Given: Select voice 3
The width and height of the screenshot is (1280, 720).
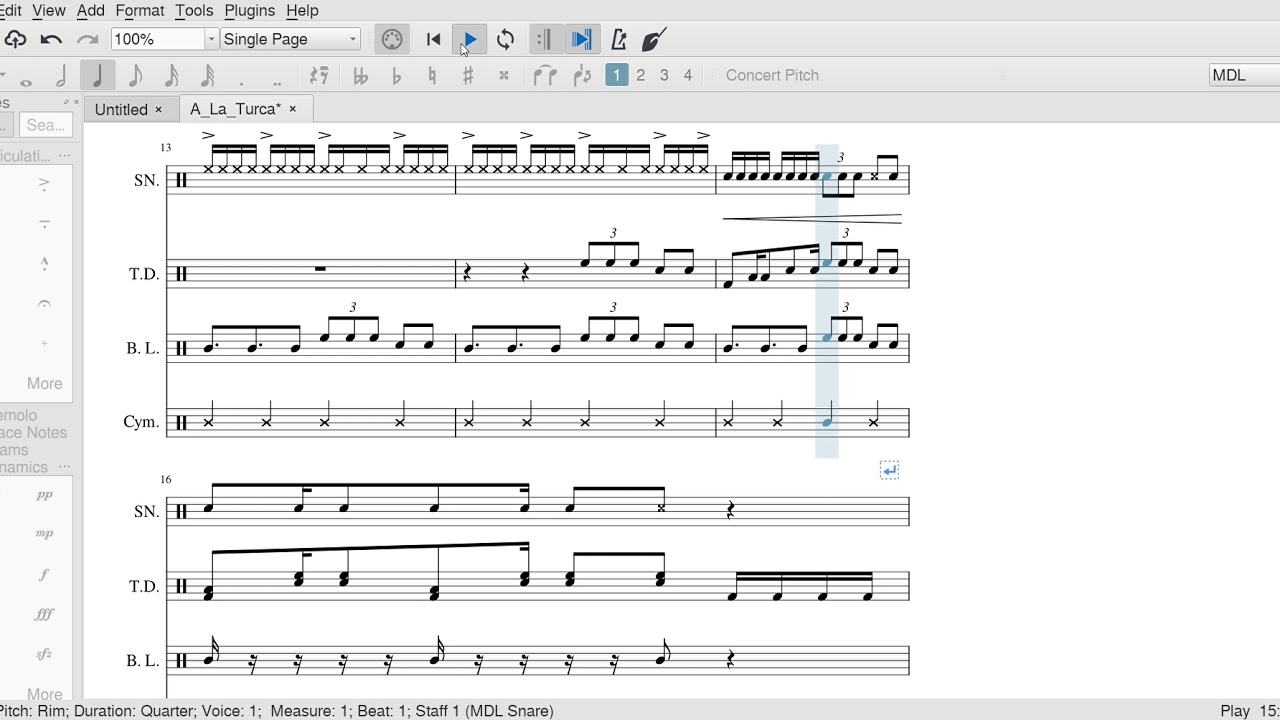Looking at the screenshot, I should (x=664, y=75).
